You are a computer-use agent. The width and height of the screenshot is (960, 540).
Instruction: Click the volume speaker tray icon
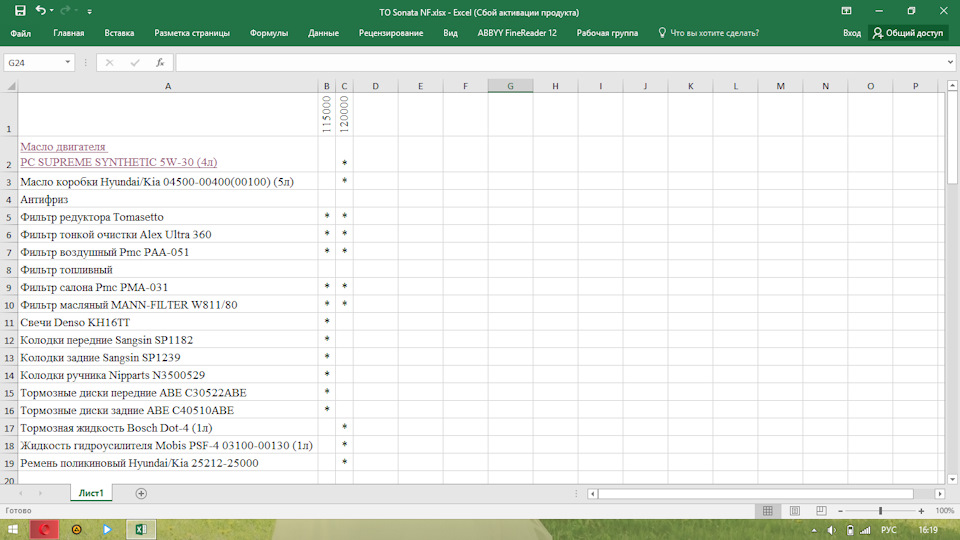click(831, 530)
